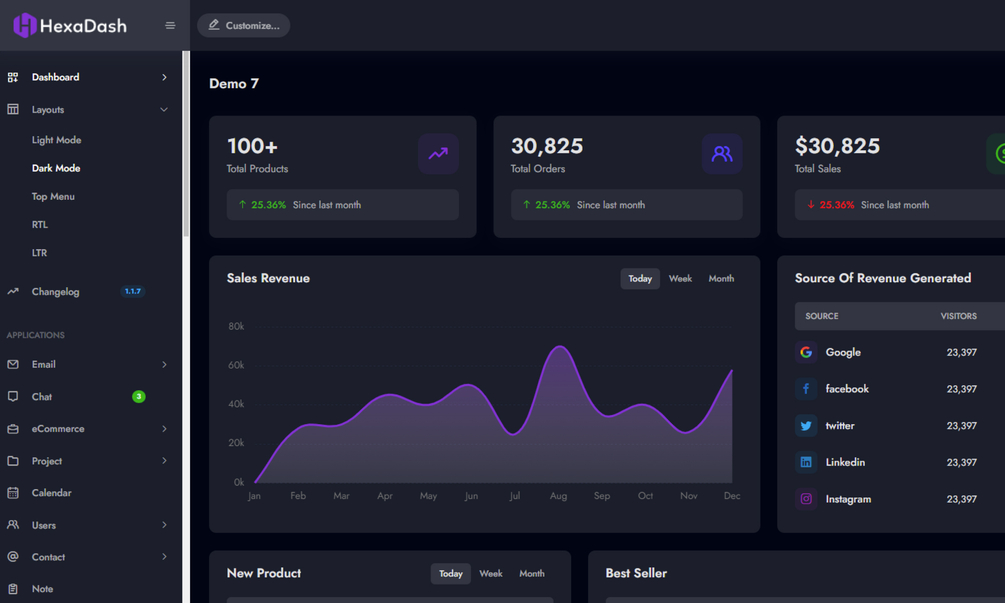Screen dimensions: 1005x603
Task: Click the Instagram source logo icon
Action: [x=806, y=499]
